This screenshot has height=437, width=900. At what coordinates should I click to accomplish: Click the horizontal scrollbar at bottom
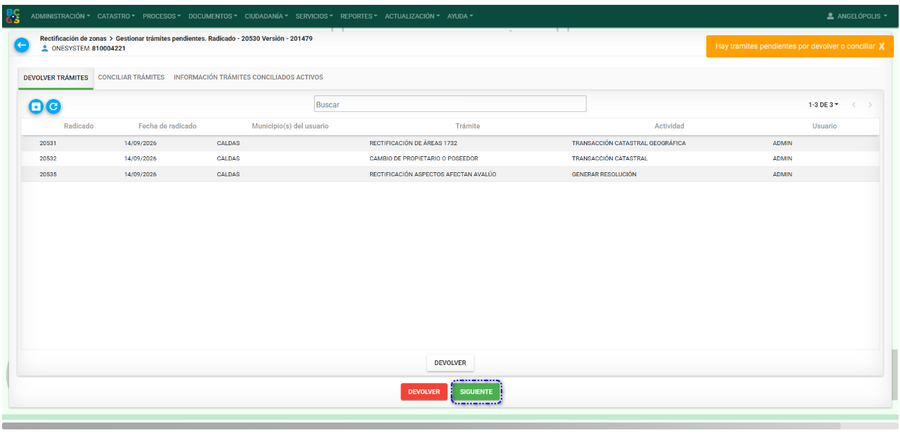coord(421,426)
